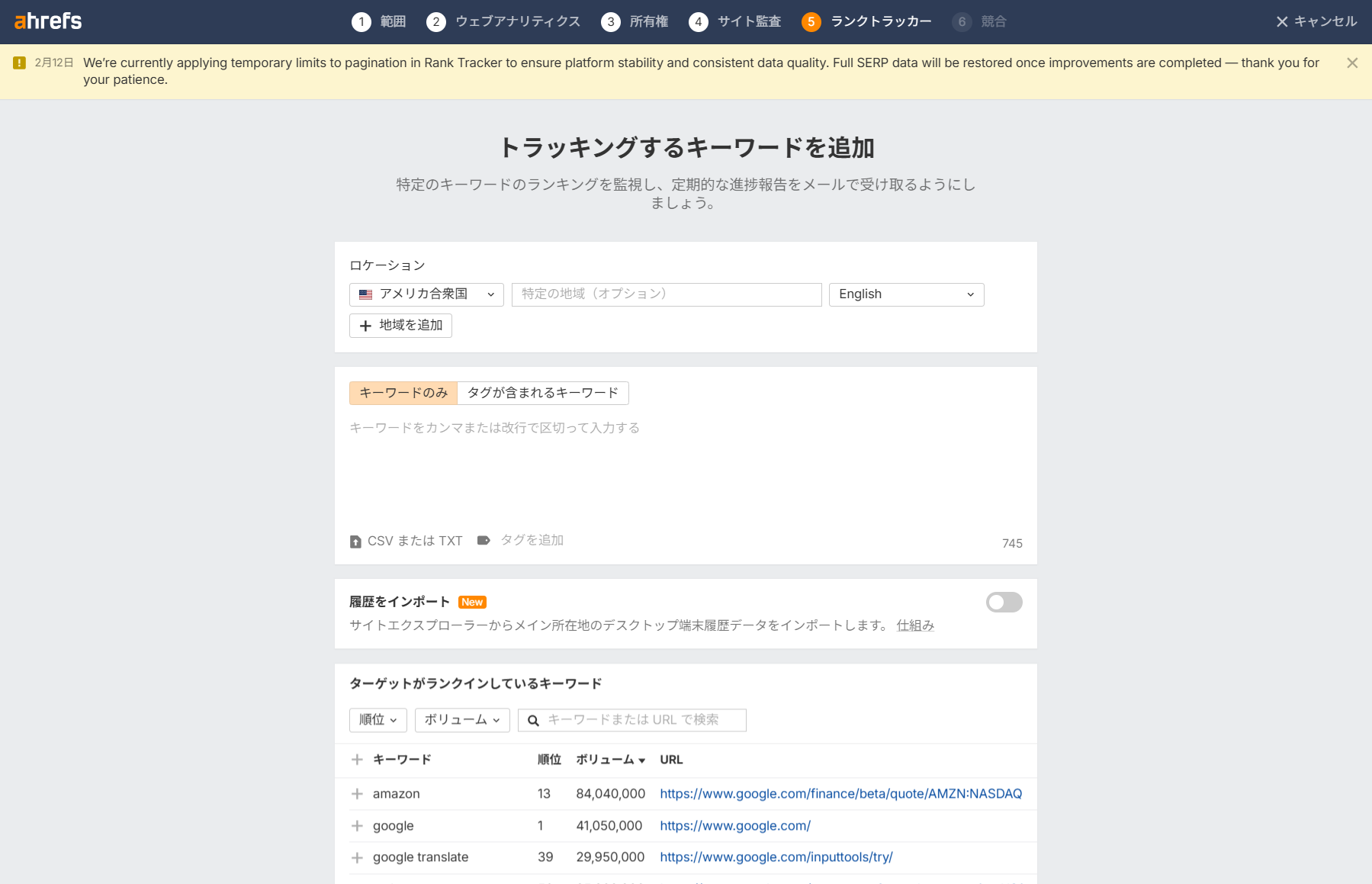
Task: Click the United States flag icon
Action: pos(365,294)
